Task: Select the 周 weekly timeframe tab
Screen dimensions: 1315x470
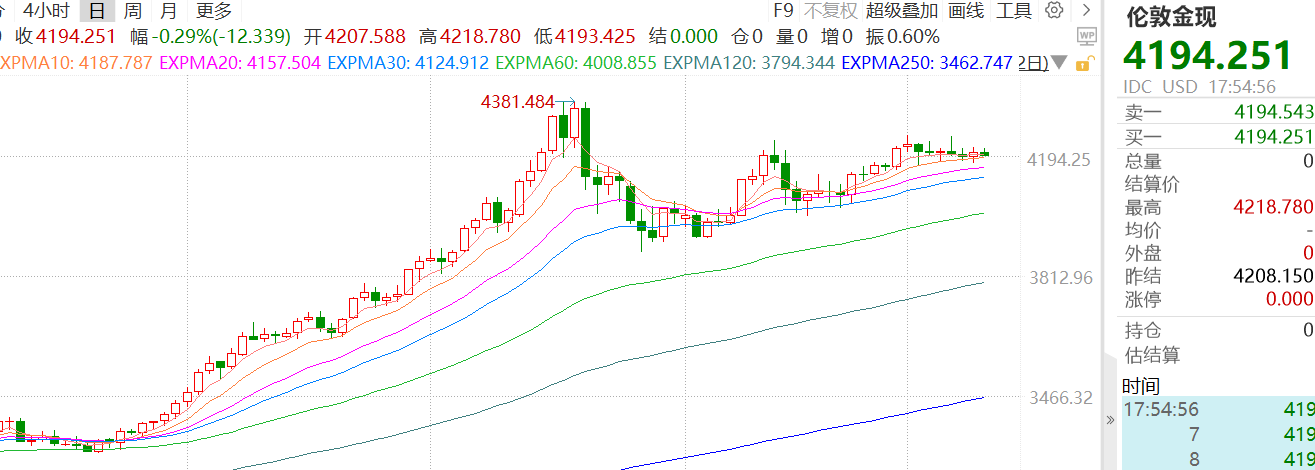Action: click(132, 11)
